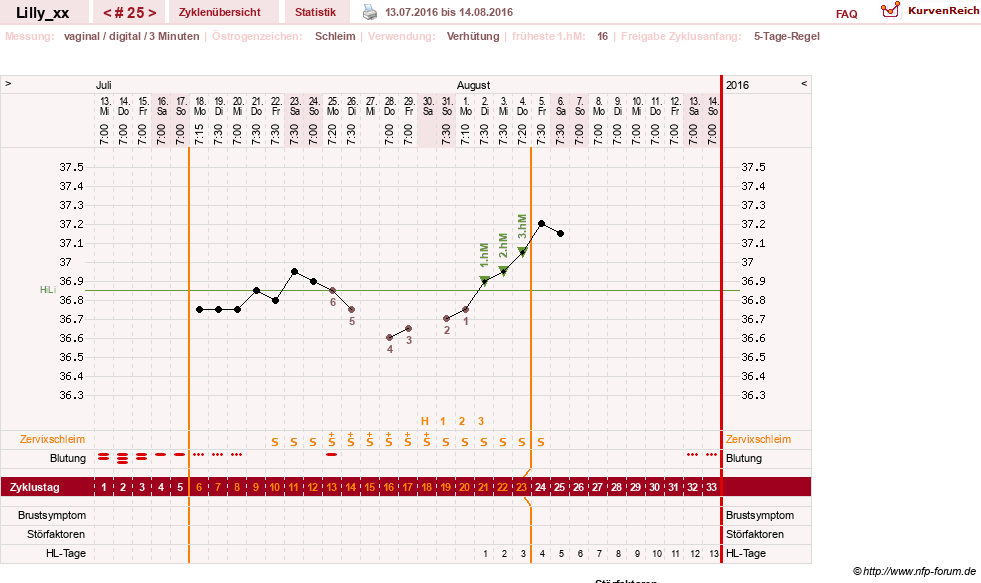Viewport: 981px width, 583px height.
Task: Click the mucus S symbol on day 24
Action: tap(541, 442)
